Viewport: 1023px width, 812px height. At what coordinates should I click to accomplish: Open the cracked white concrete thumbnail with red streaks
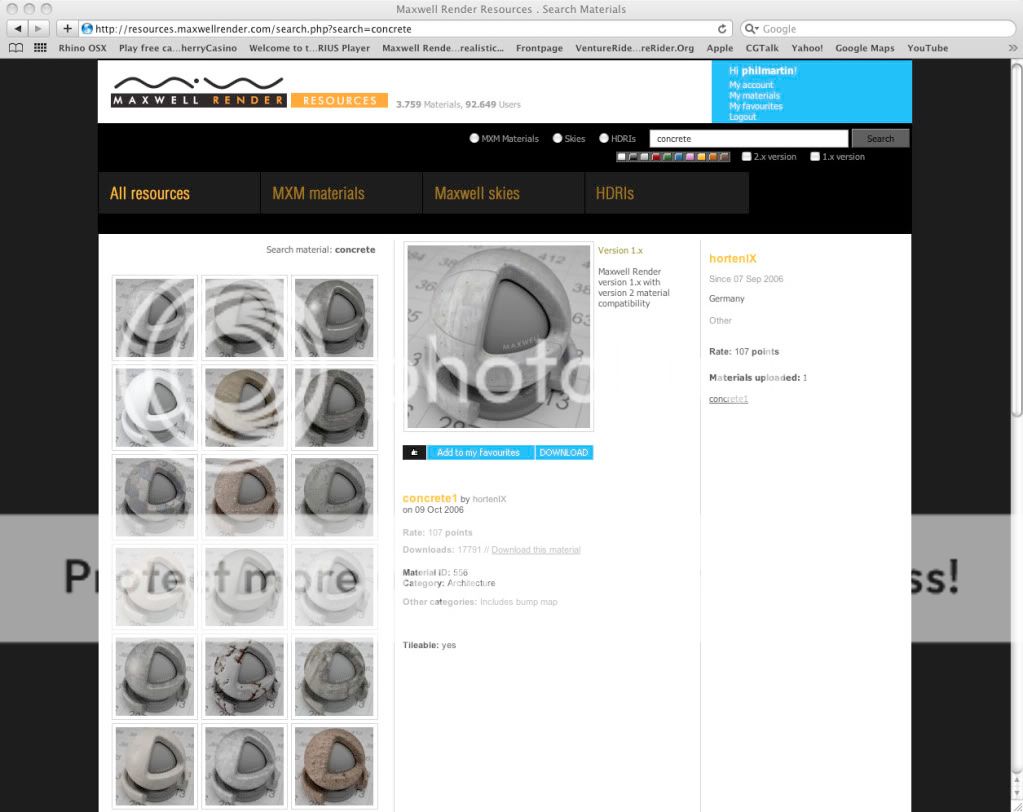(245, 676)
